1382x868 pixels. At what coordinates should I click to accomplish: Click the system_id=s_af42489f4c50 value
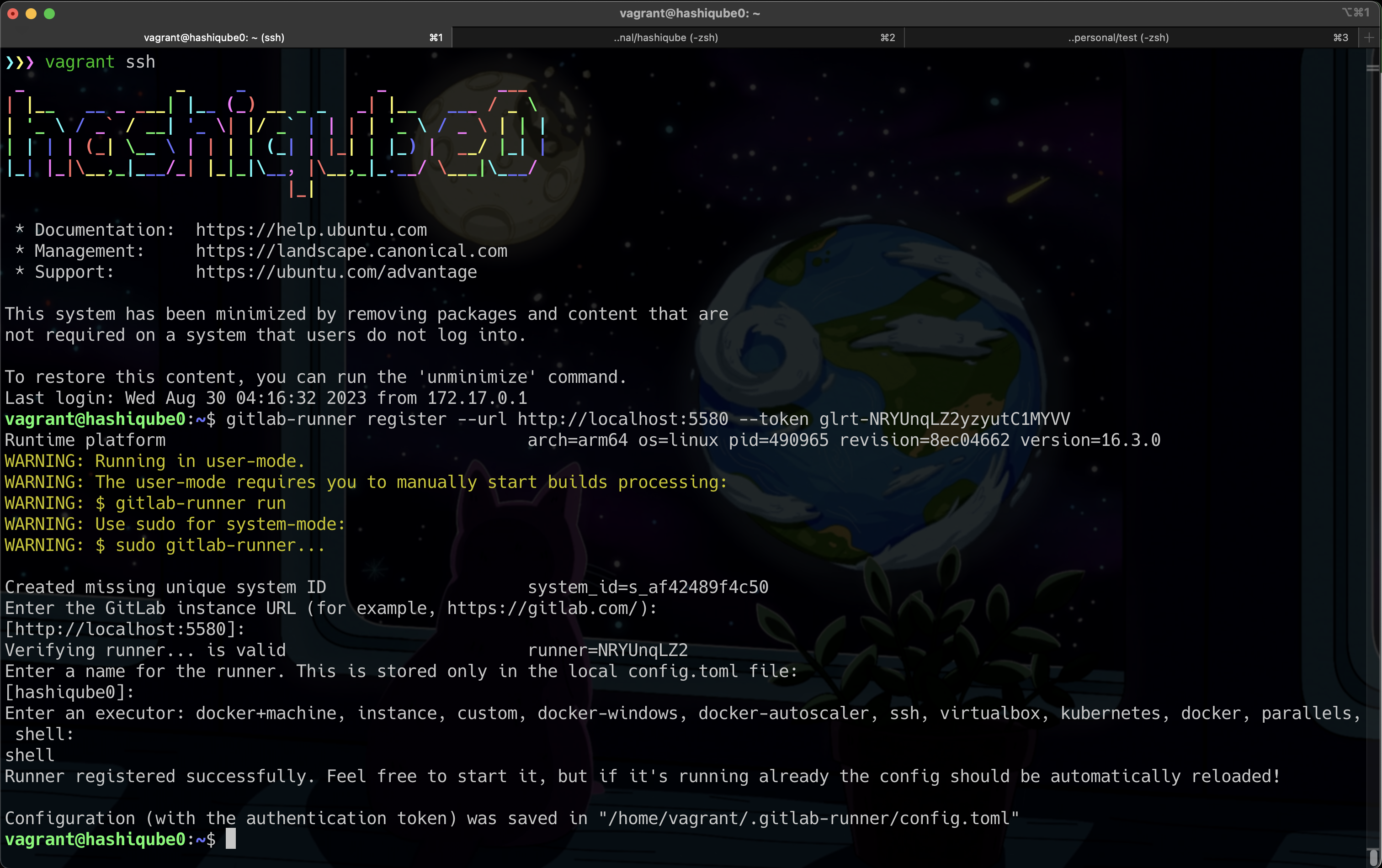click(648, 587)
